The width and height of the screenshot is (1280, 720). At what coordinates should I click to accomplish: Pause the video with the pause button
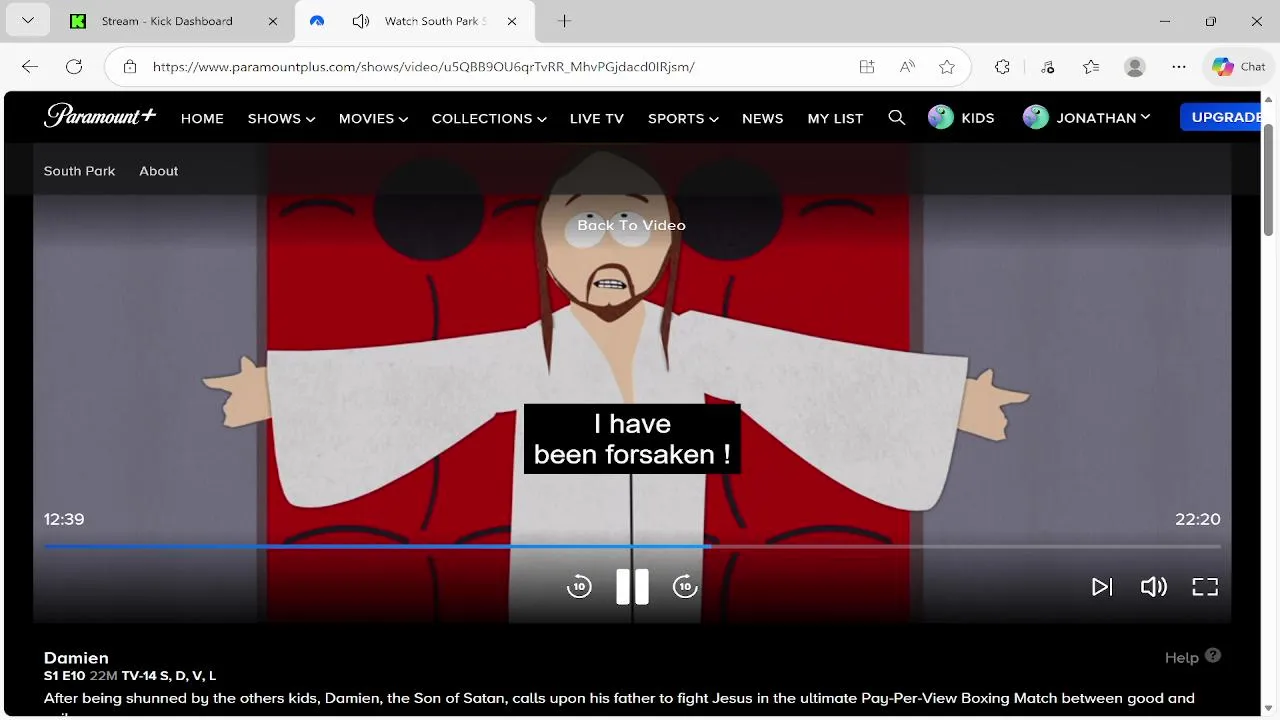point(632,587)
